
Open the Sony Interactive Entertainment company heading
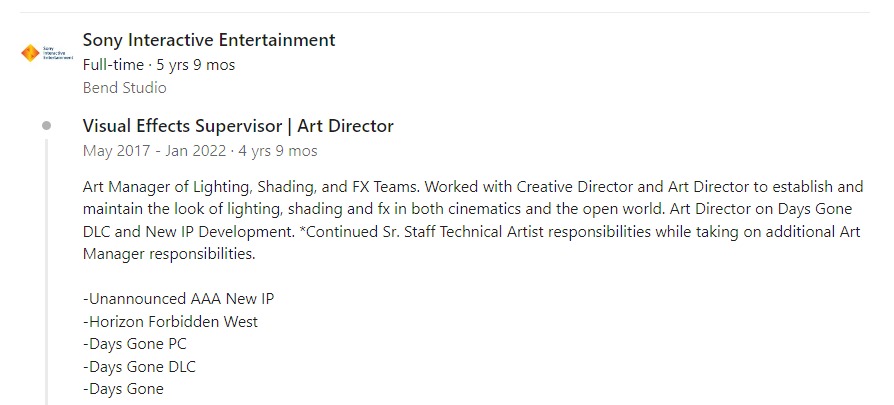pyautogui.click(x=209, y=40)
